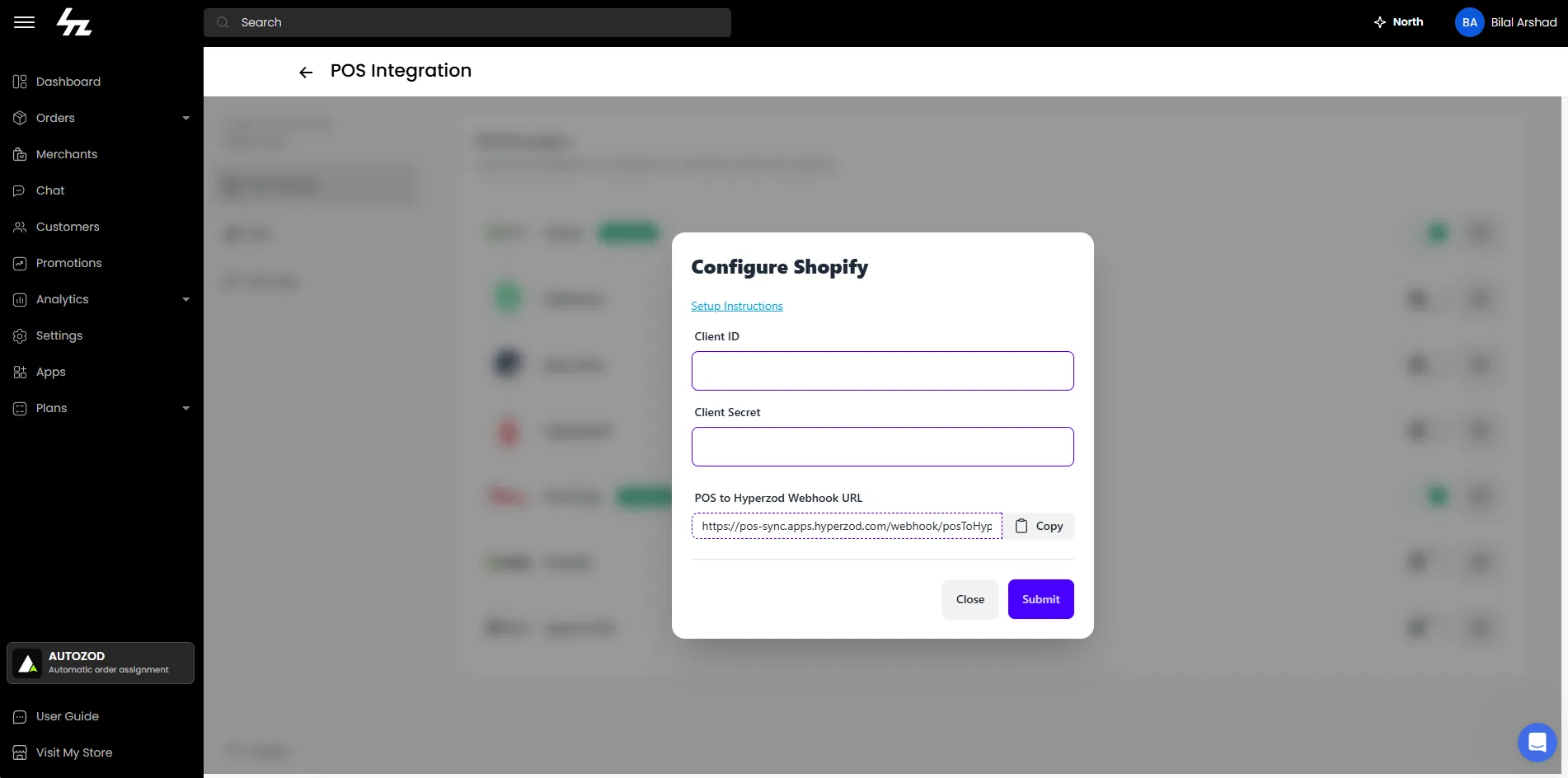Screen dimensions: 1568x778
Task: Open the live chat widget bubble
Action: click(1537, 743)
